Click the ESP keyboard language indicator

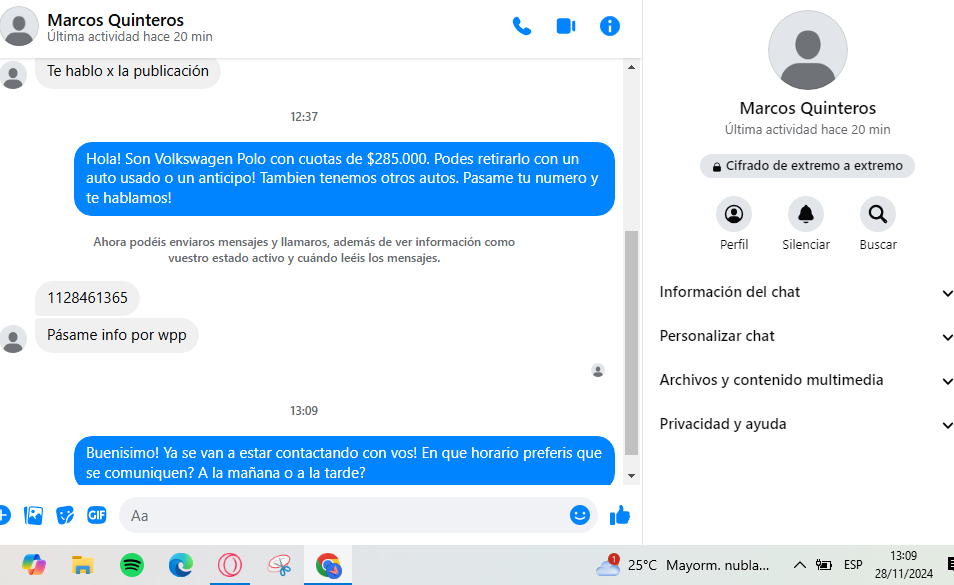pos(853,565)
